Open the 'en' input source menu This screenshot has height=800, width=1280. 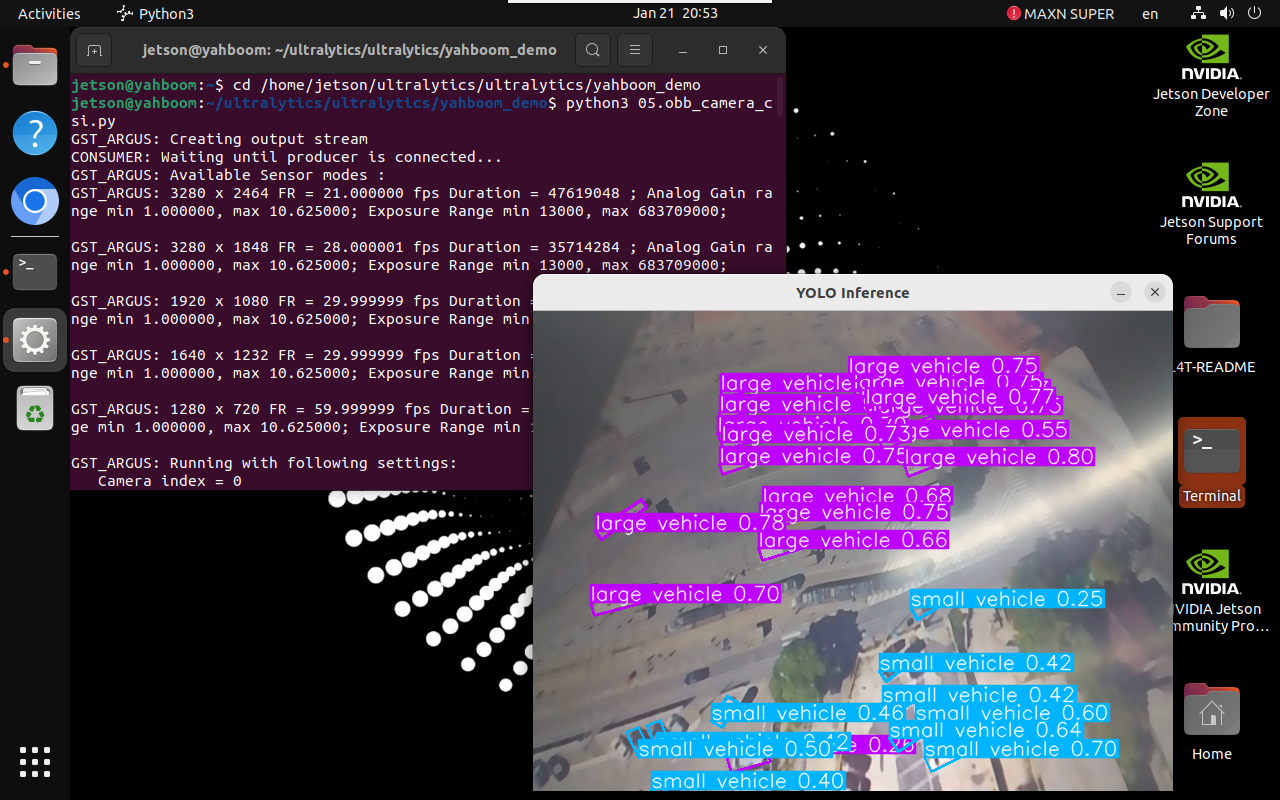(1150, 14)
